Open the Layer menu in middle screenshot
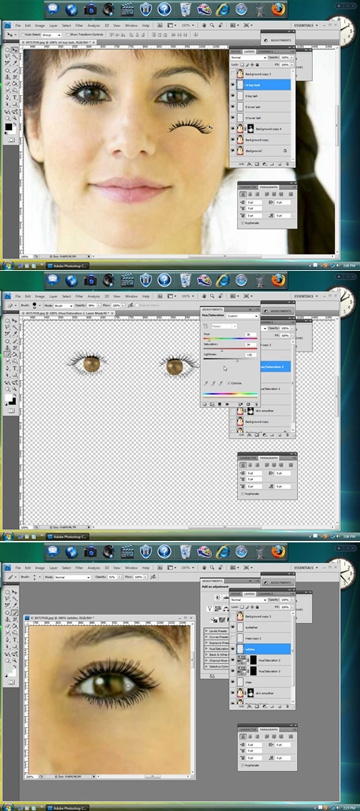This screenshot has height=811, width=360. pyautogui.click(x=53, y=296)
